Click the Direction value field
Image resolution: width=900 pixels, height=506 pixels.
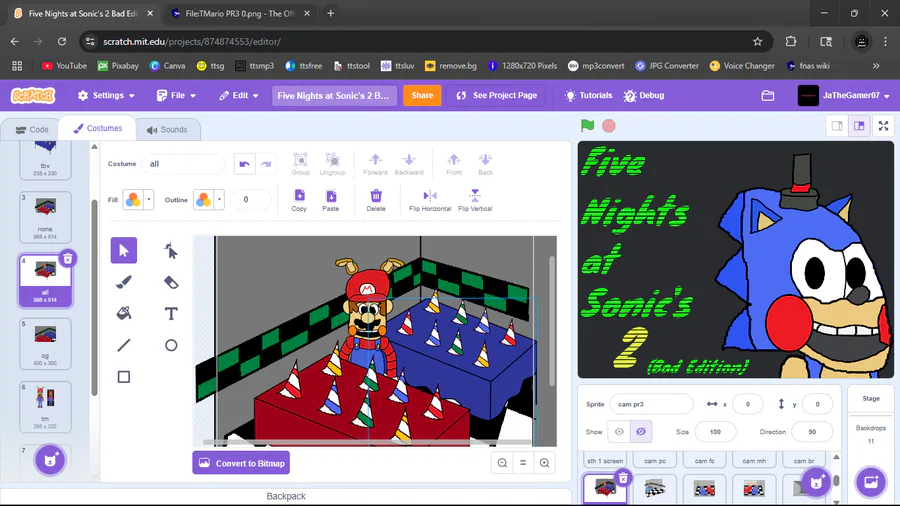tap(812, 432)
